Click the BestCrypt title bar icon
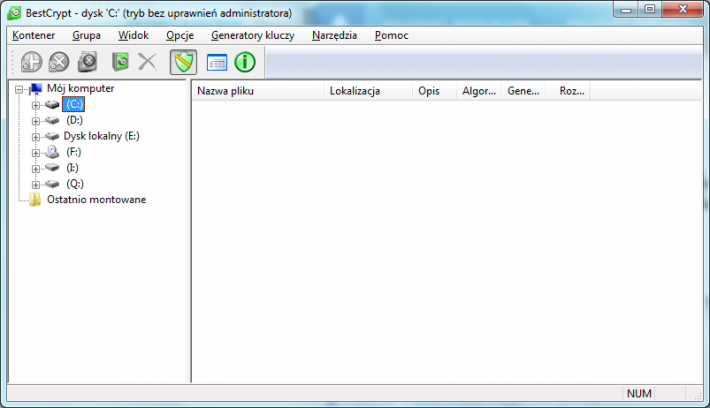The height and width of the screenshot is (408, 710). tap(14, 13)
